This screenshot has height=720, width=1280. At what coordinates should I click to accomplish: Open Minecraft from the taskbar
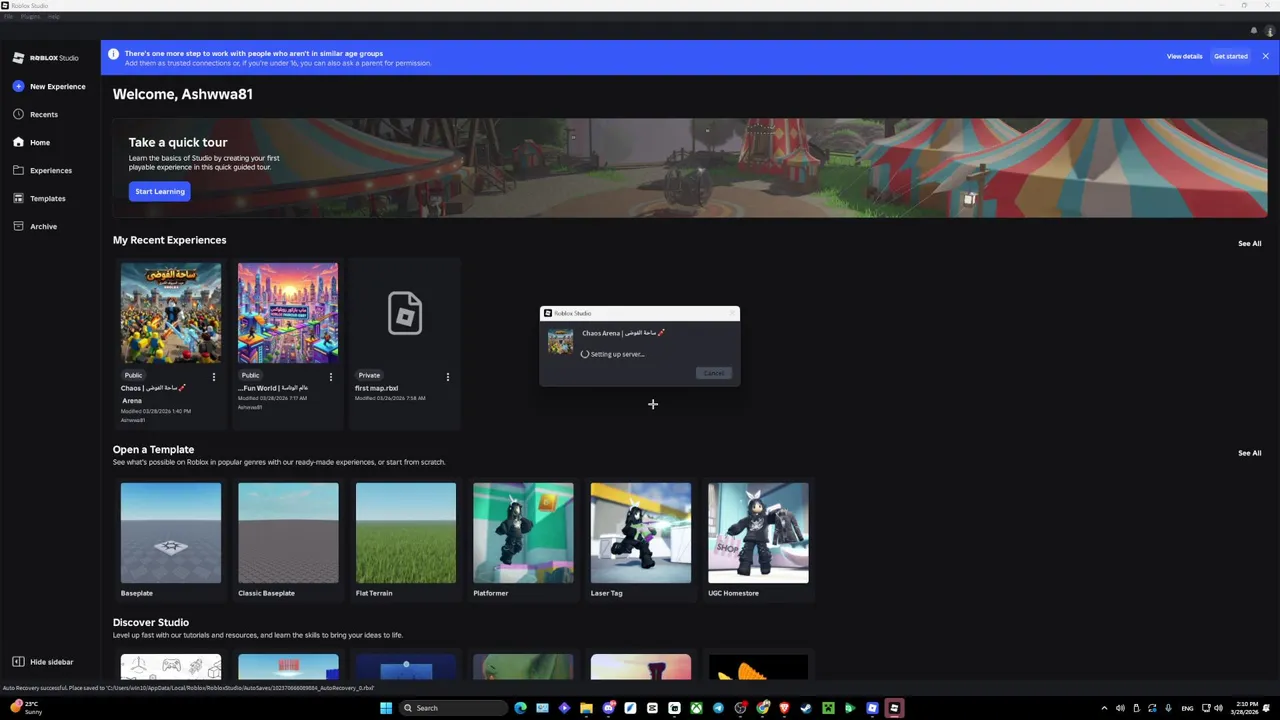click(828, 708)
